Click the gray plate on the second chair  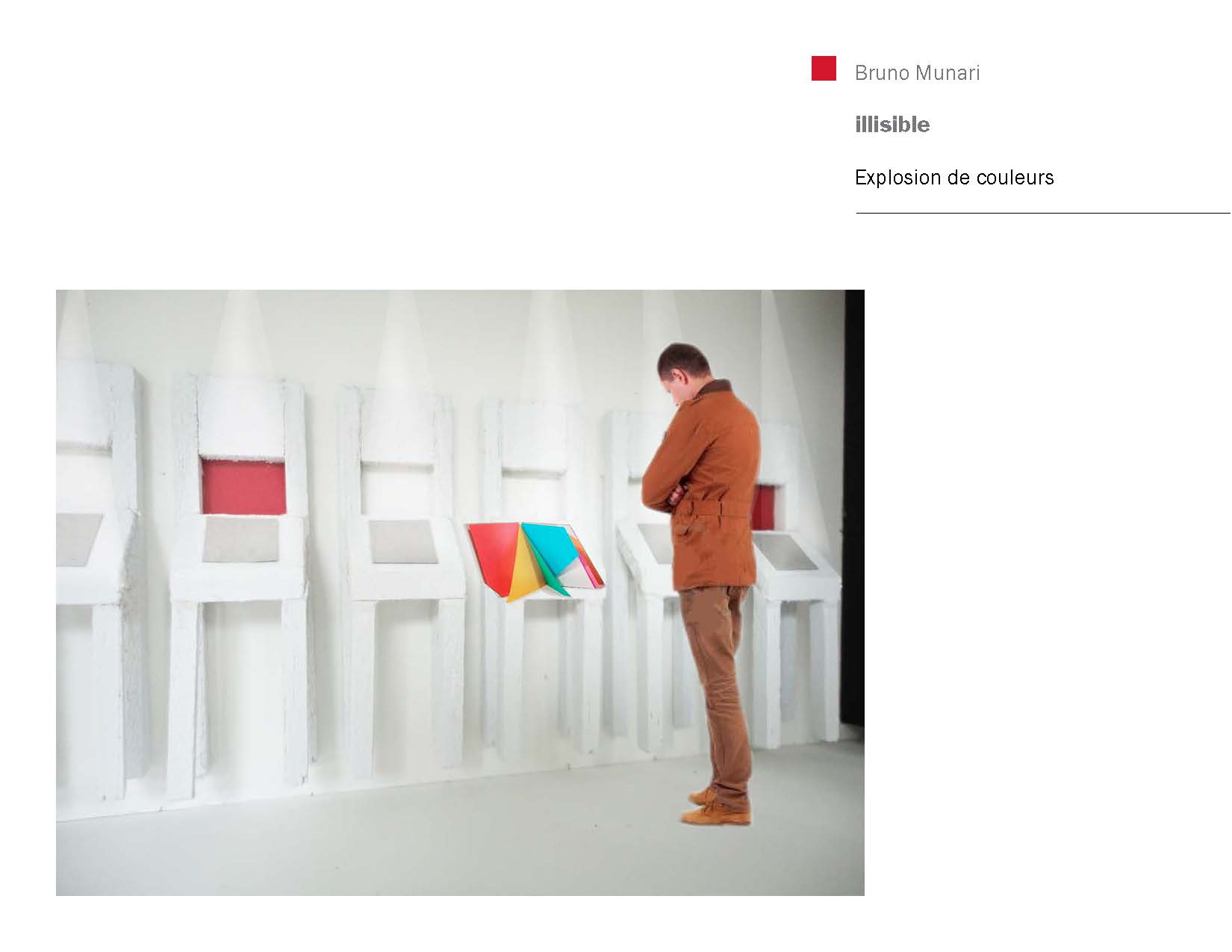point(240,540)
